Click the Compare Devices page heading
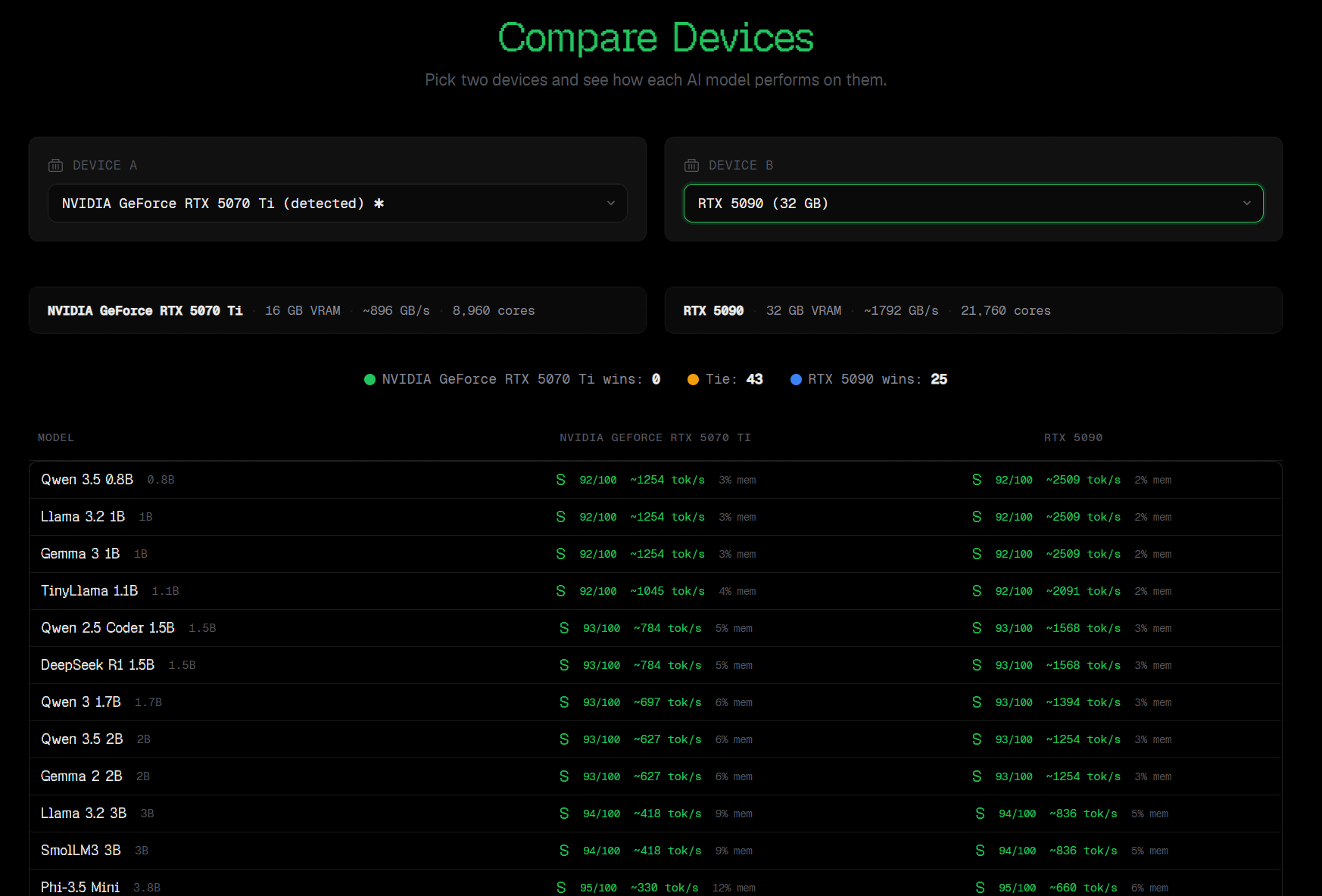 click(656, 38)
